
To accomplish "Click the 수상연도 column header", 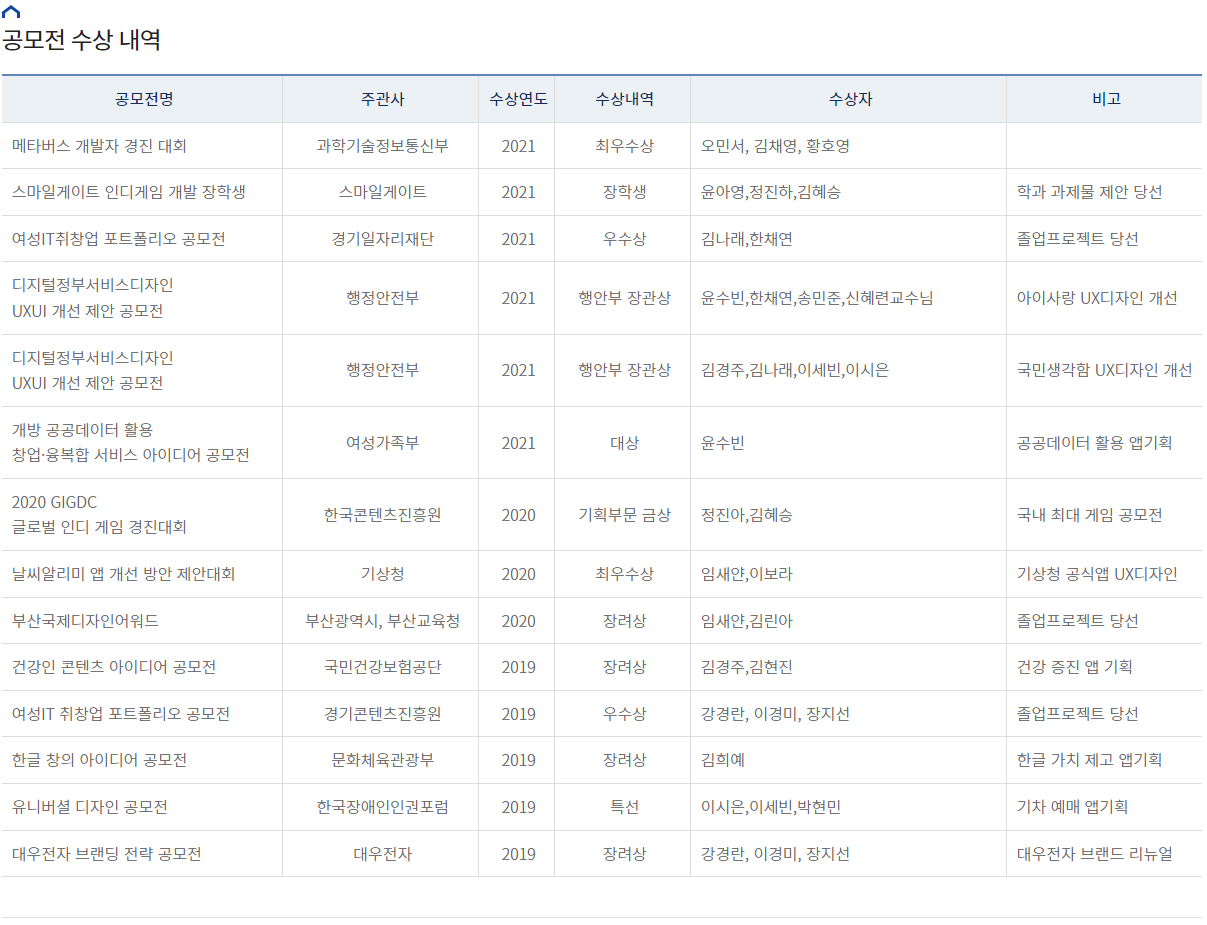I will pyautogui.click(x=518, y=99).
